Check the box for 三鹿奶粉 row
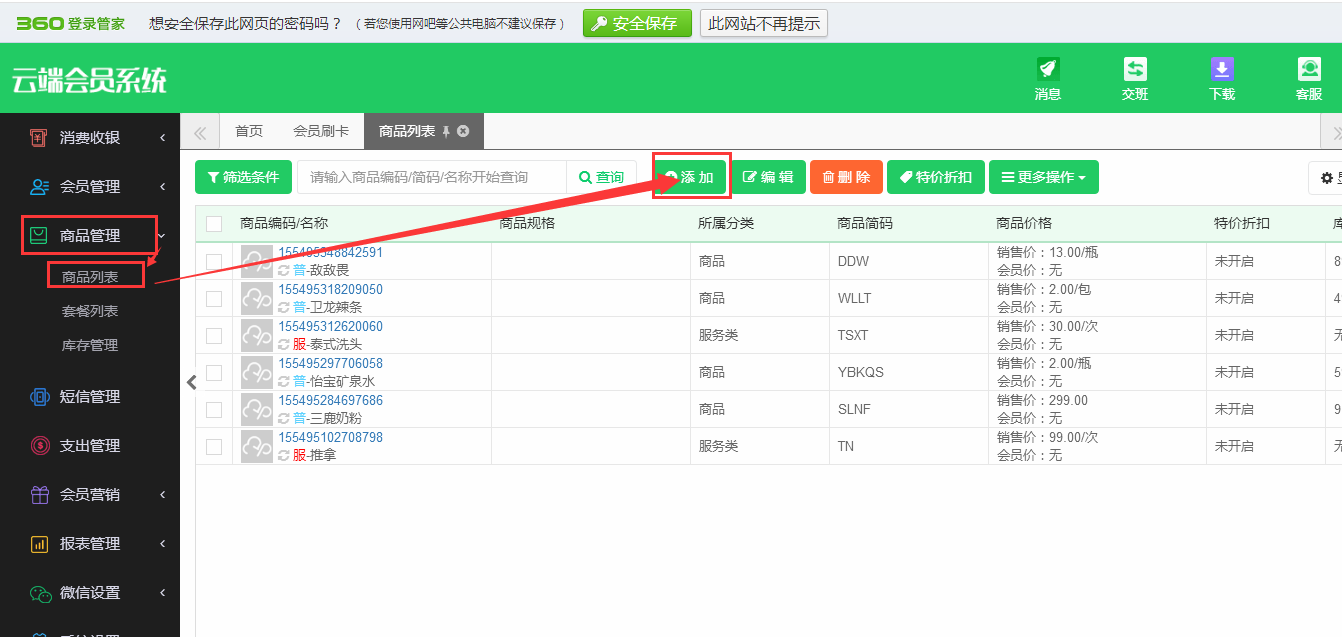This screenshot has width=1342, height=637. 214,409
